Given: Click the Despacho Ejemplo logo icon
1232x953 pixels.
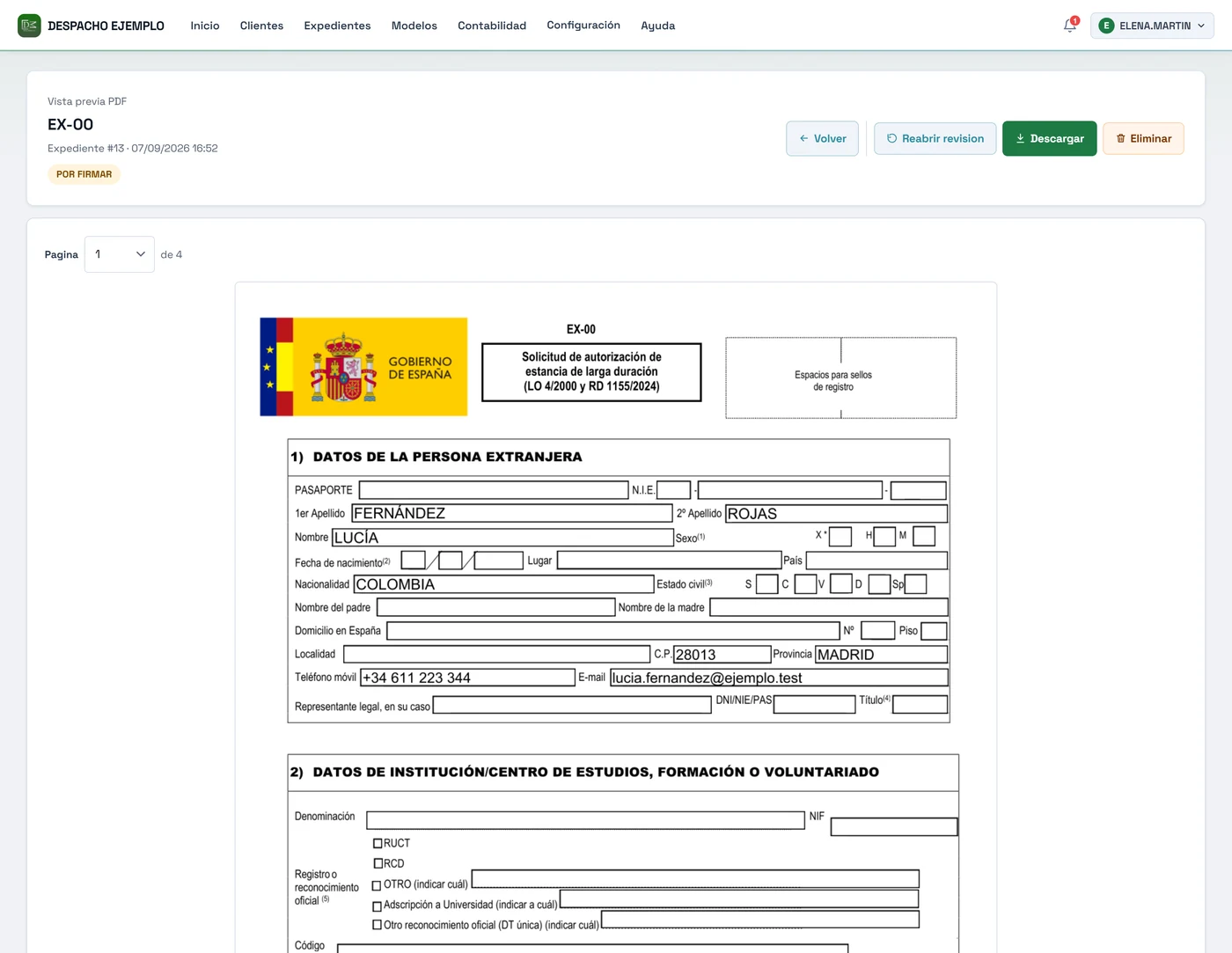Looking at the screenshot, I should click(29, 26).
